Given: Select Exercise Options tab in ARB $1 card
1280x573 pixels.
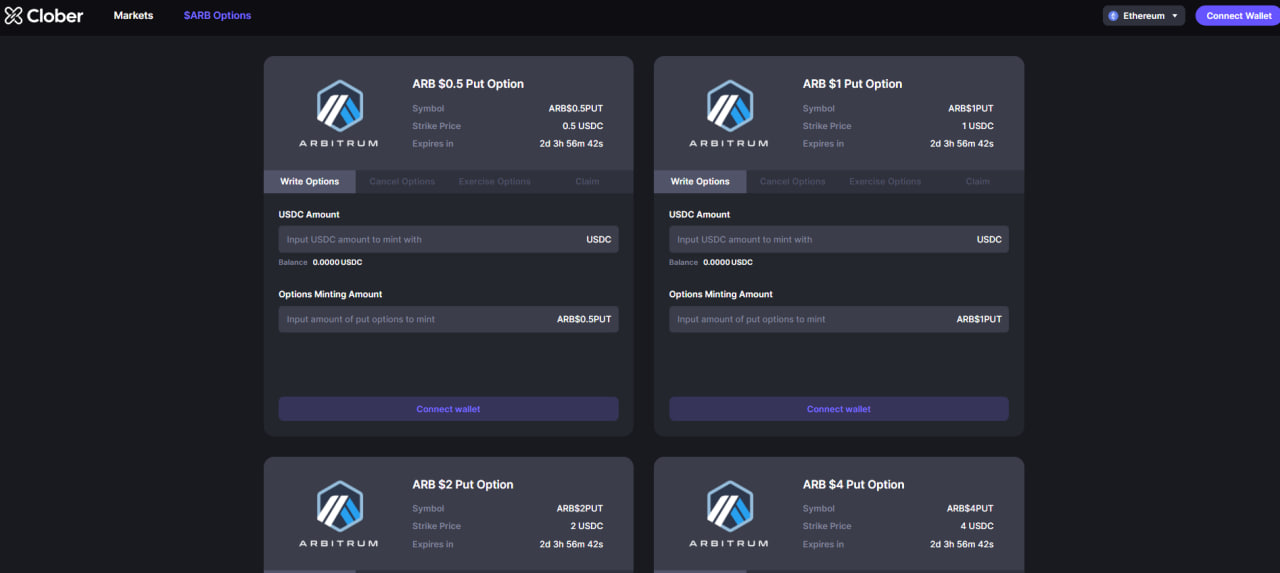Looking at the screenshot, I should point(885,181).
